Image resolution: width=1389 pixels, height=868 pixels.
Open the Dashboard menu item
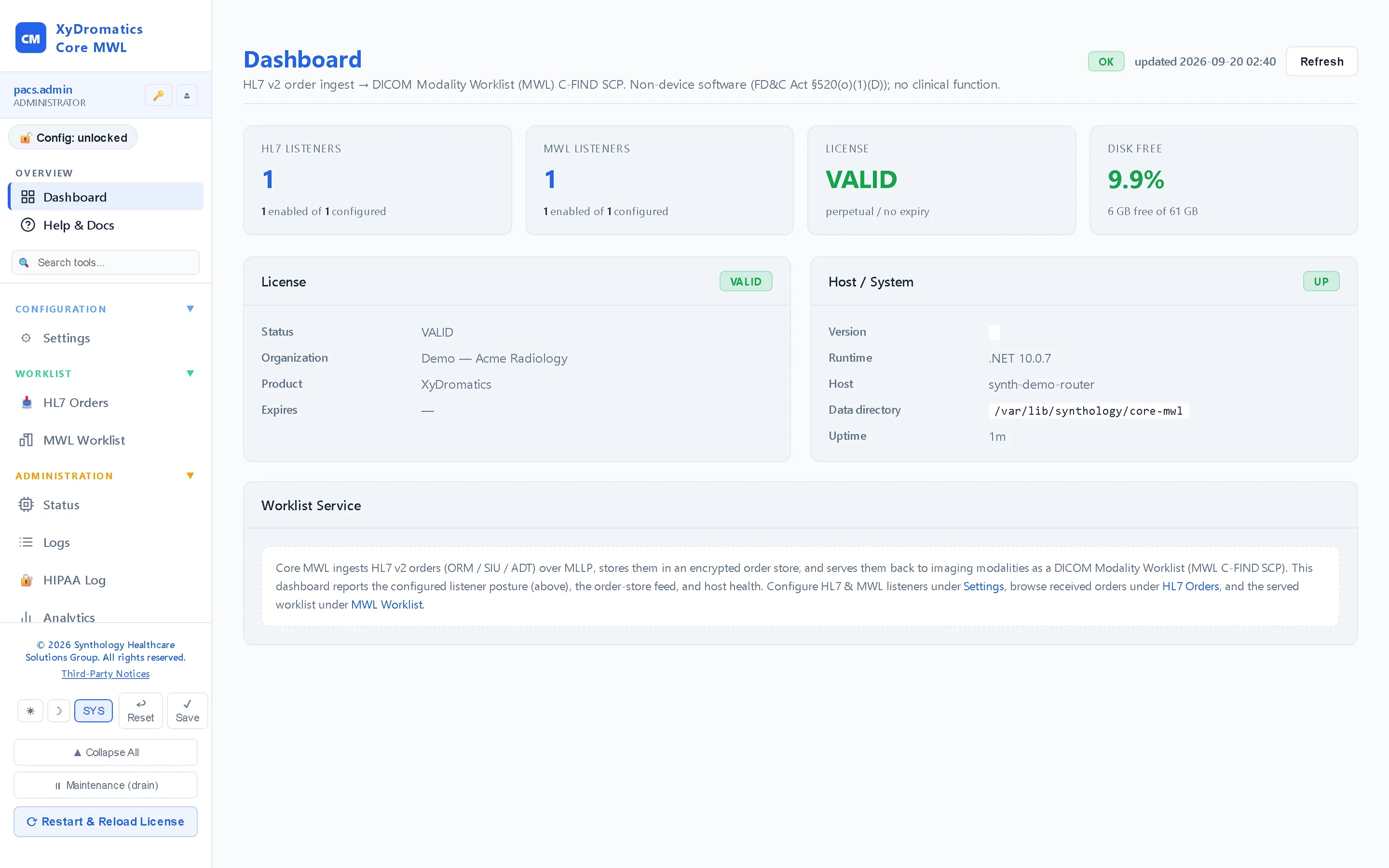coord(106,197)
